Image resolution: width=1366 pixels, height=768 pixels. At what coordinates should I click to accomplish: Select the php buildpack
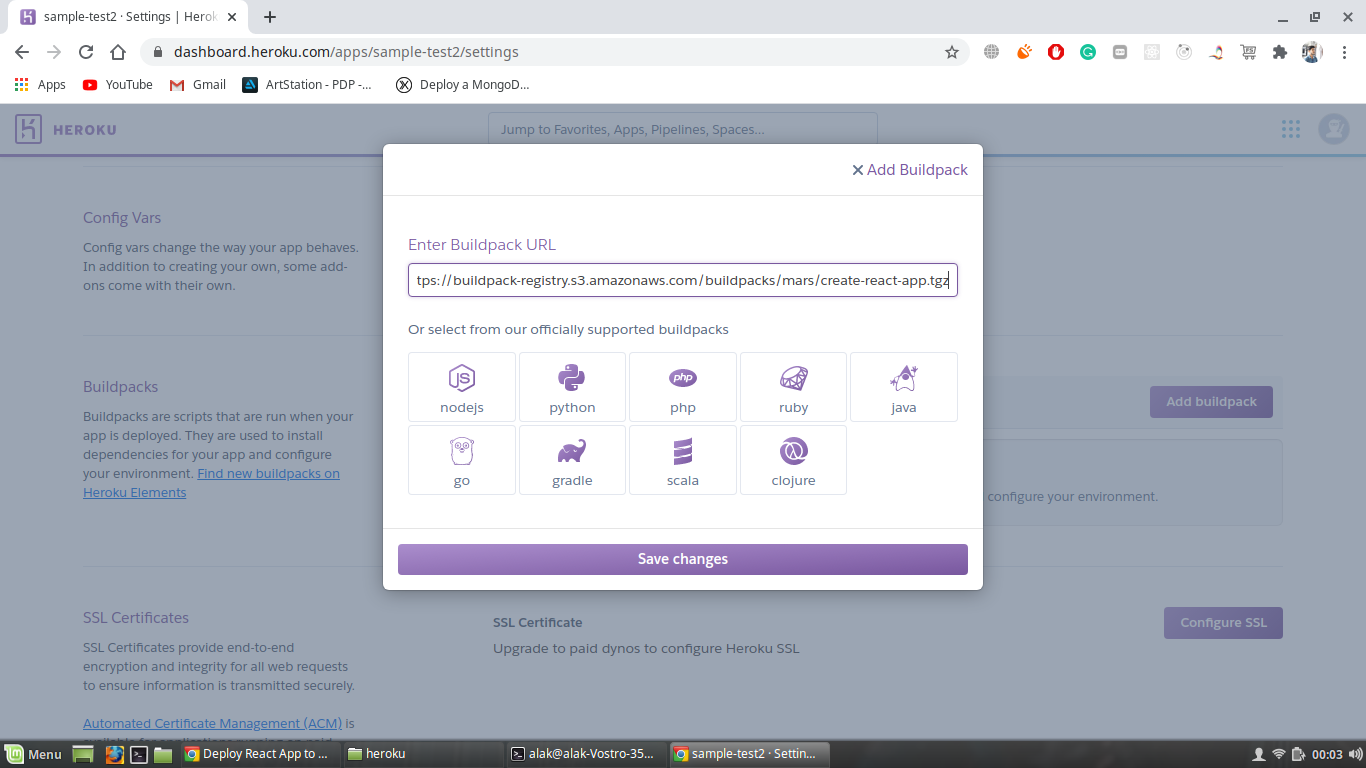point(683,387)
